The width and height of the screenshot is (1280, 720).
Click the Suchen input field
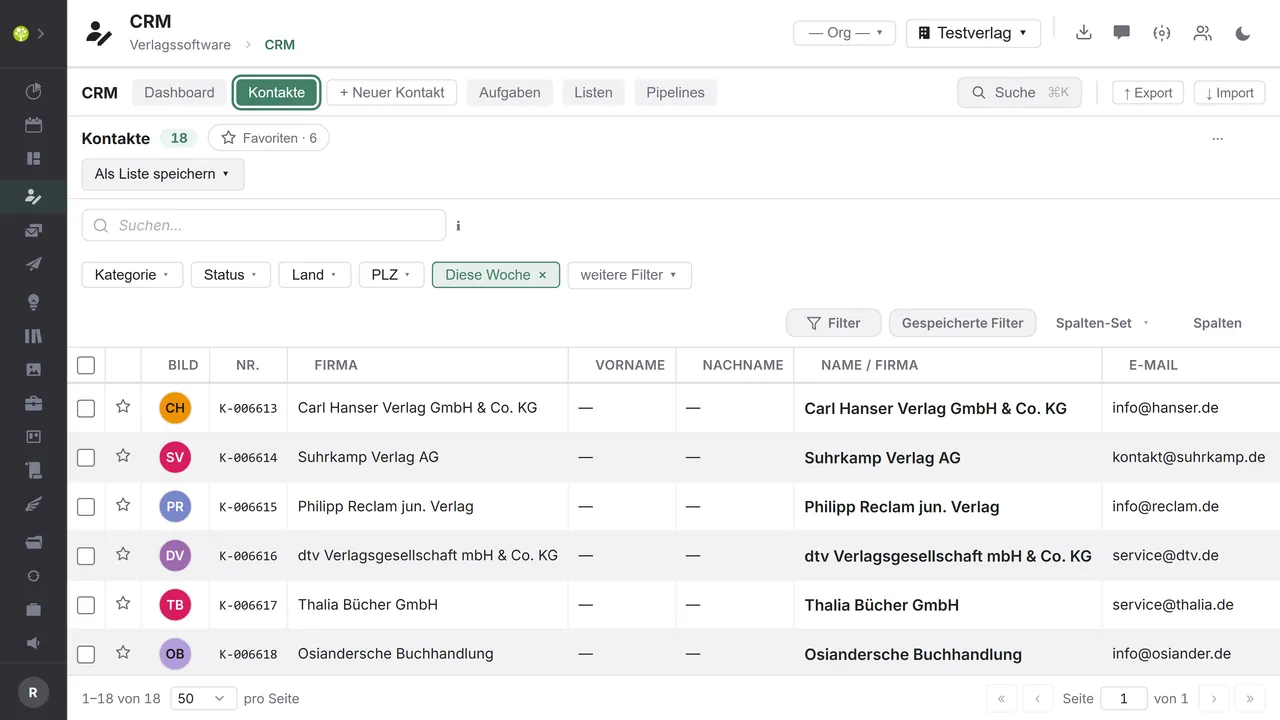tap(264, 226)
